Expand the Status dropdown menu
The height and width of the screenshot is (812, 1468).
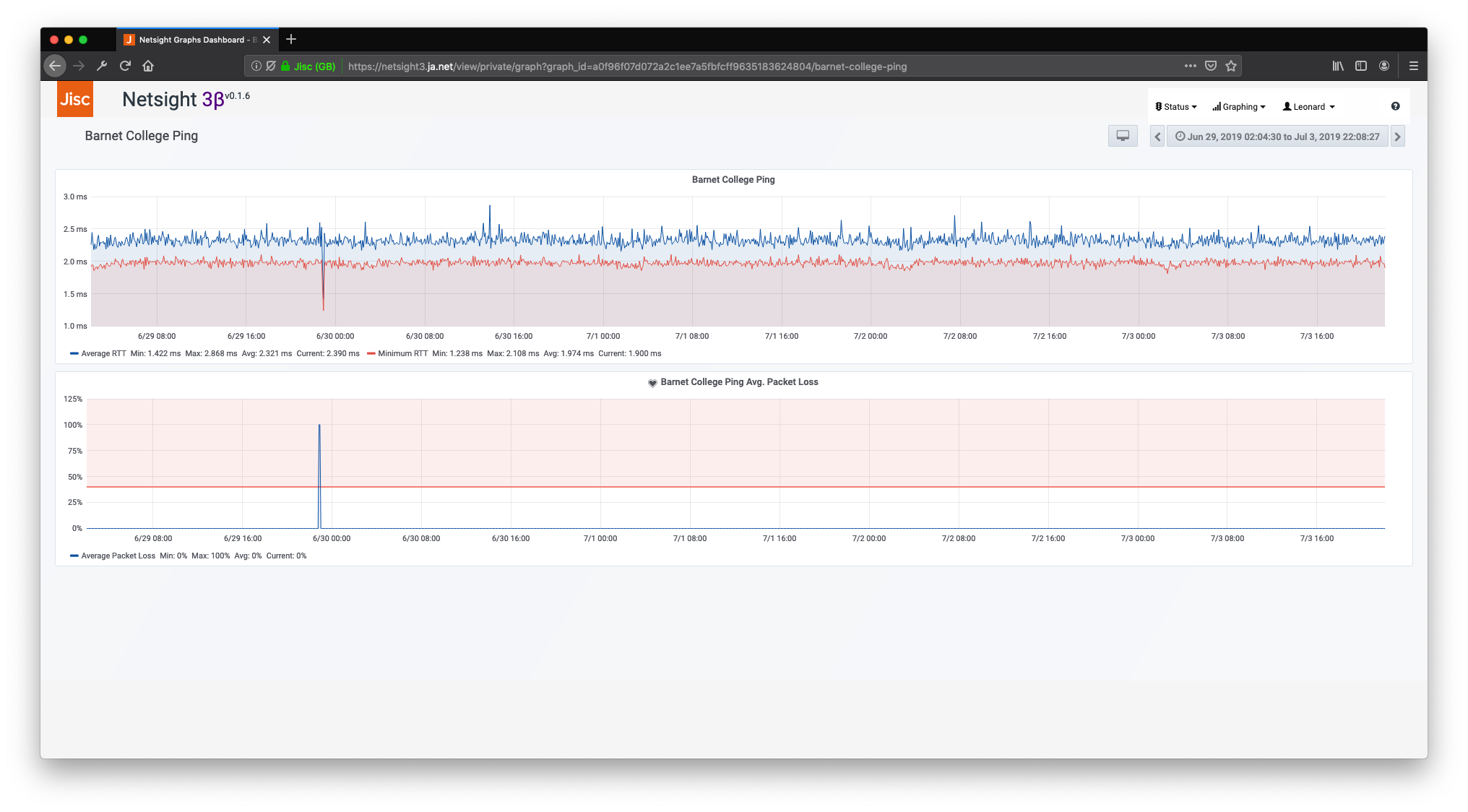pyautogui.click(x=1175, y=107)
